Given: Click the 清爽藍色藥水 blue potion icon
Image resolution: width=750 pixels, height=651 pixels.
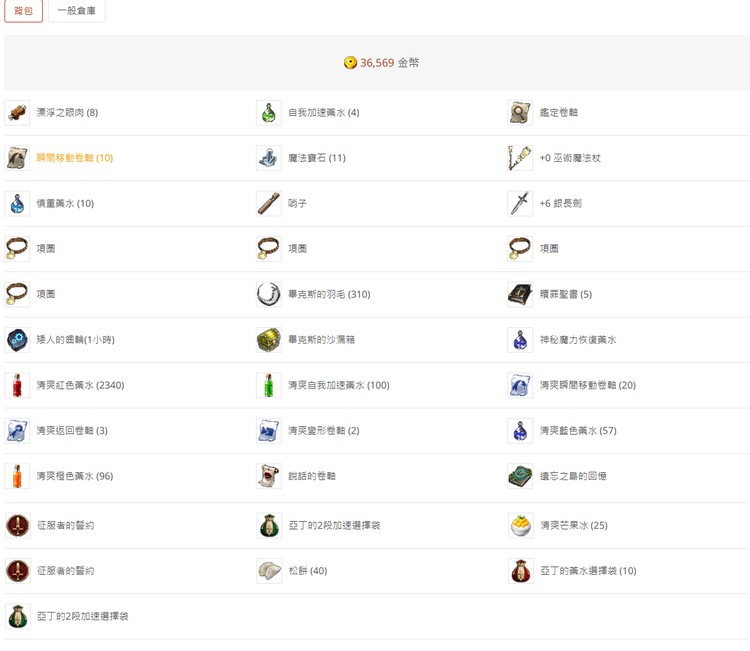Looking at the screenshot, I should point(520,431).
